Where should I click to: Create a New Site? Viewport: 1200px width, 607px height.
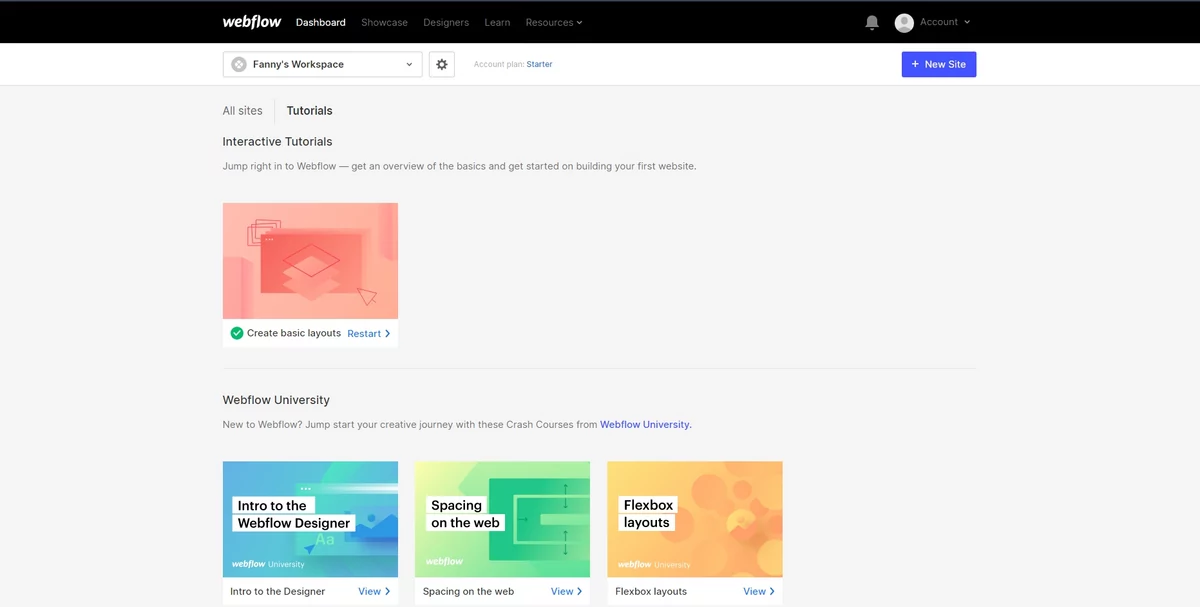click(939, 64)
